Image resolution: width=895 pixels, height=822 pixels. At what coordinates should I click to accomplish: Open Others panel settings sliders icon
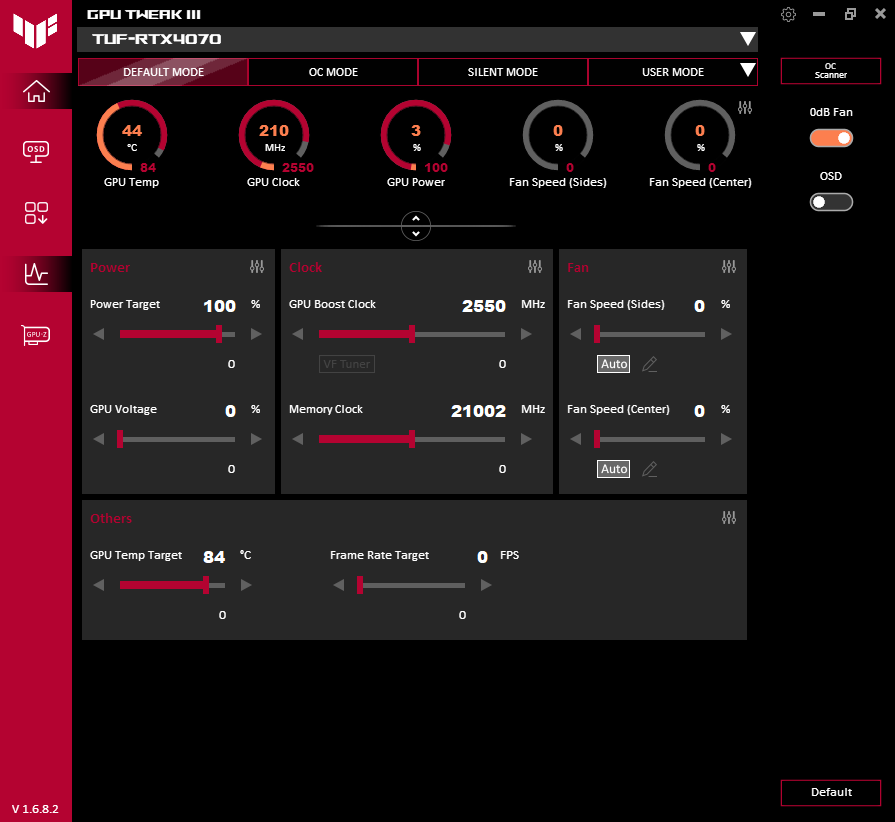point(729,518)
